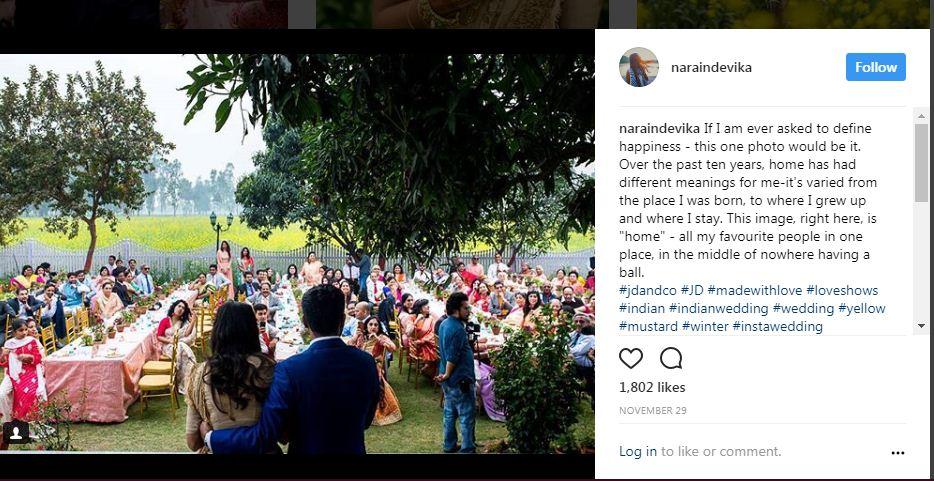The image size is (934, 481).
Task: Click caption scrollbar up arrow
Action: click(x=921, y=115)
